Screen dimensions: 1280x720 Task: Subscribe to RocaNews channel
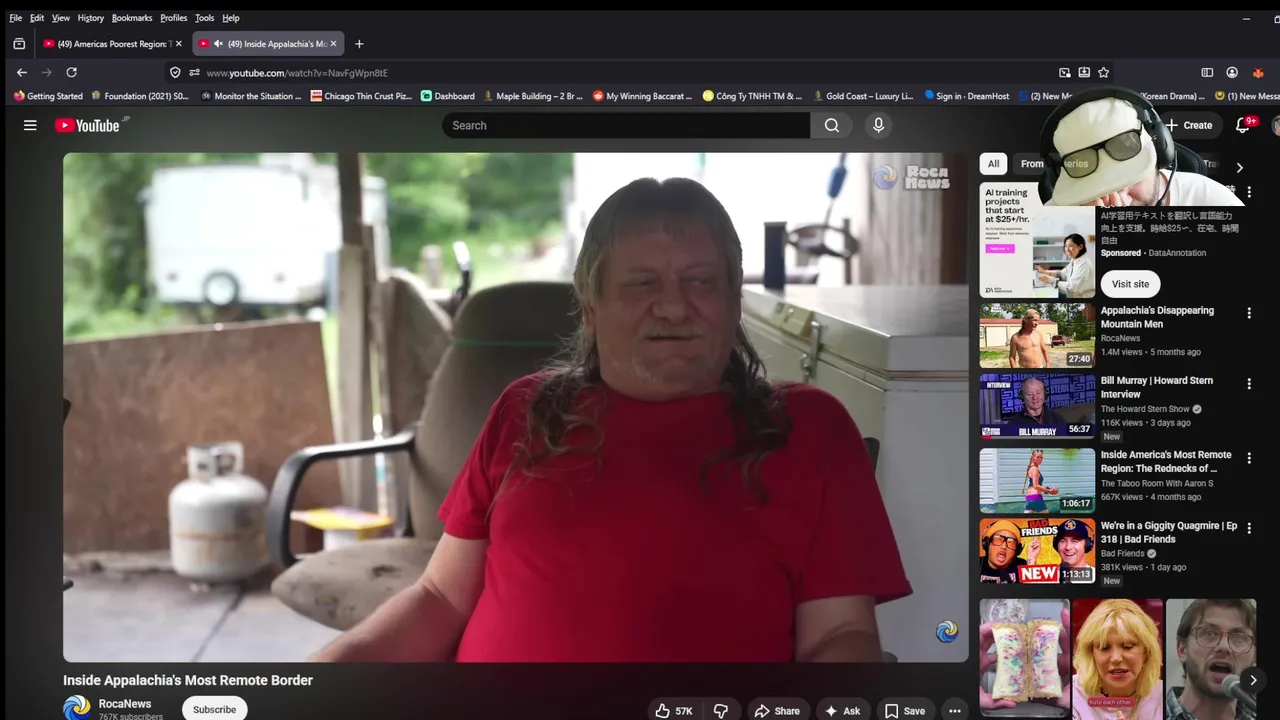point(214,709)
